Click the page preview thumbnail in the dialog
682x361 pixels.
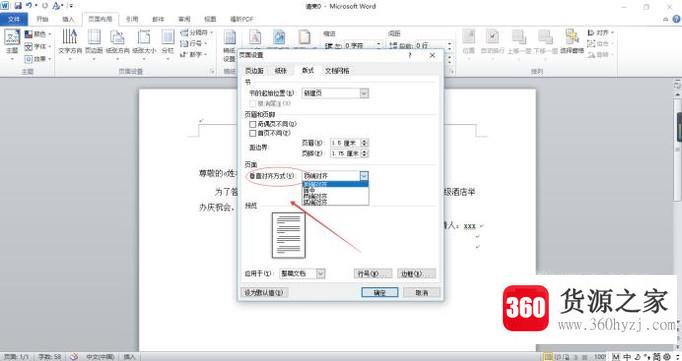(x=289, y=235)
